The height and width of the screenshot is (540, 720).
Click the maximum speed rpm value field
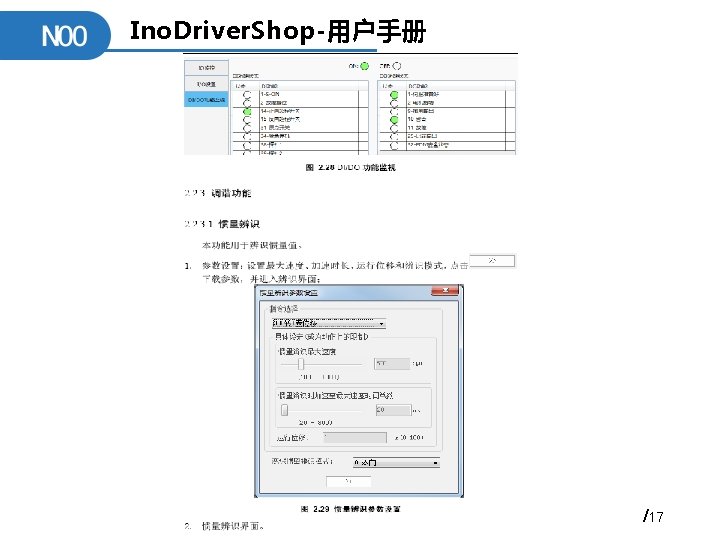(392, 364)
